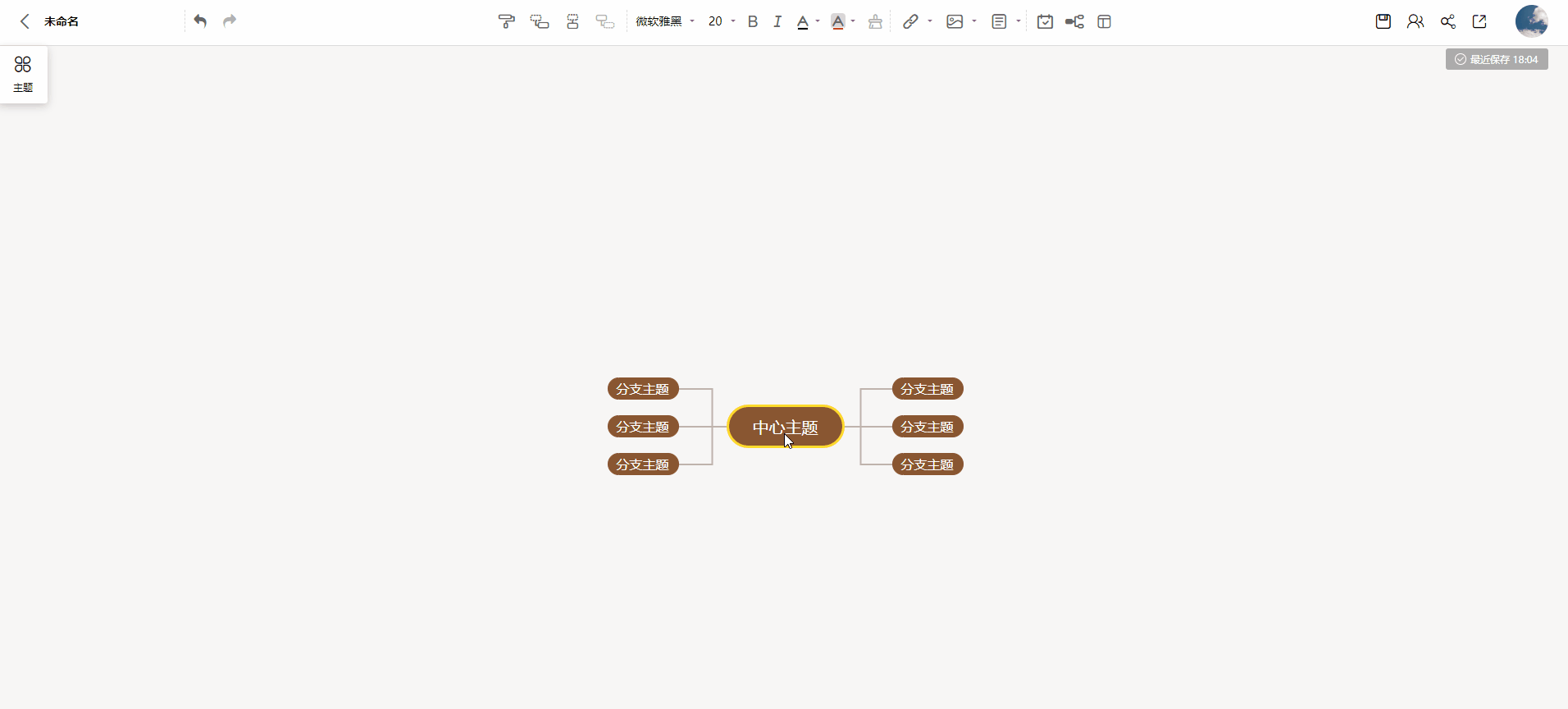1568x709 pixels.
Task: Click the save floppy disk icon
Action: [1383, 21]
